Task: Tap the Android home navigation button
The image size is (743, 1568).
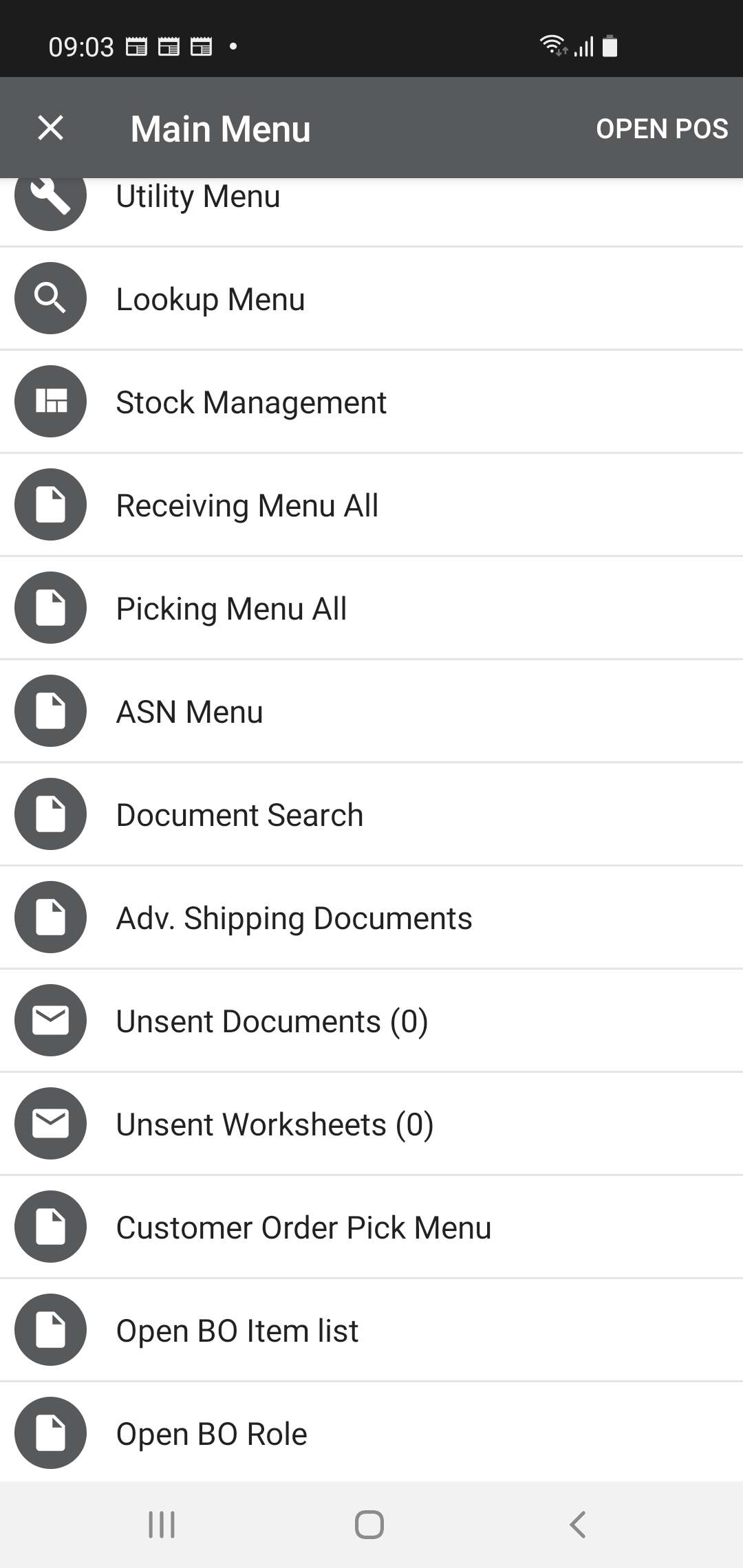Action: (369, 1524)
